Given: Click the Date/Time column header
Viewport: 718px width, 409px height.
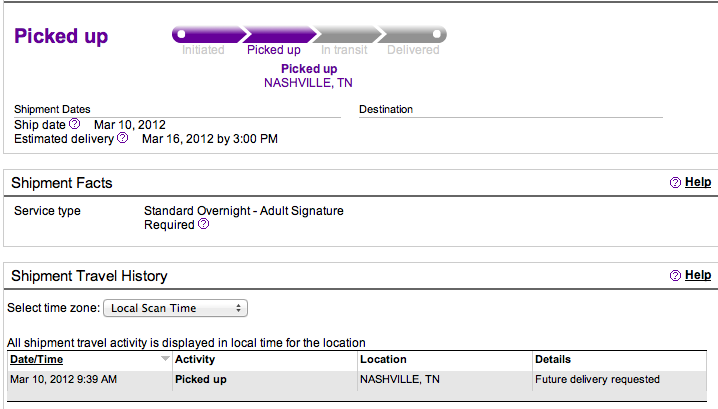Looking at the screenshot, I should [37, 359].
